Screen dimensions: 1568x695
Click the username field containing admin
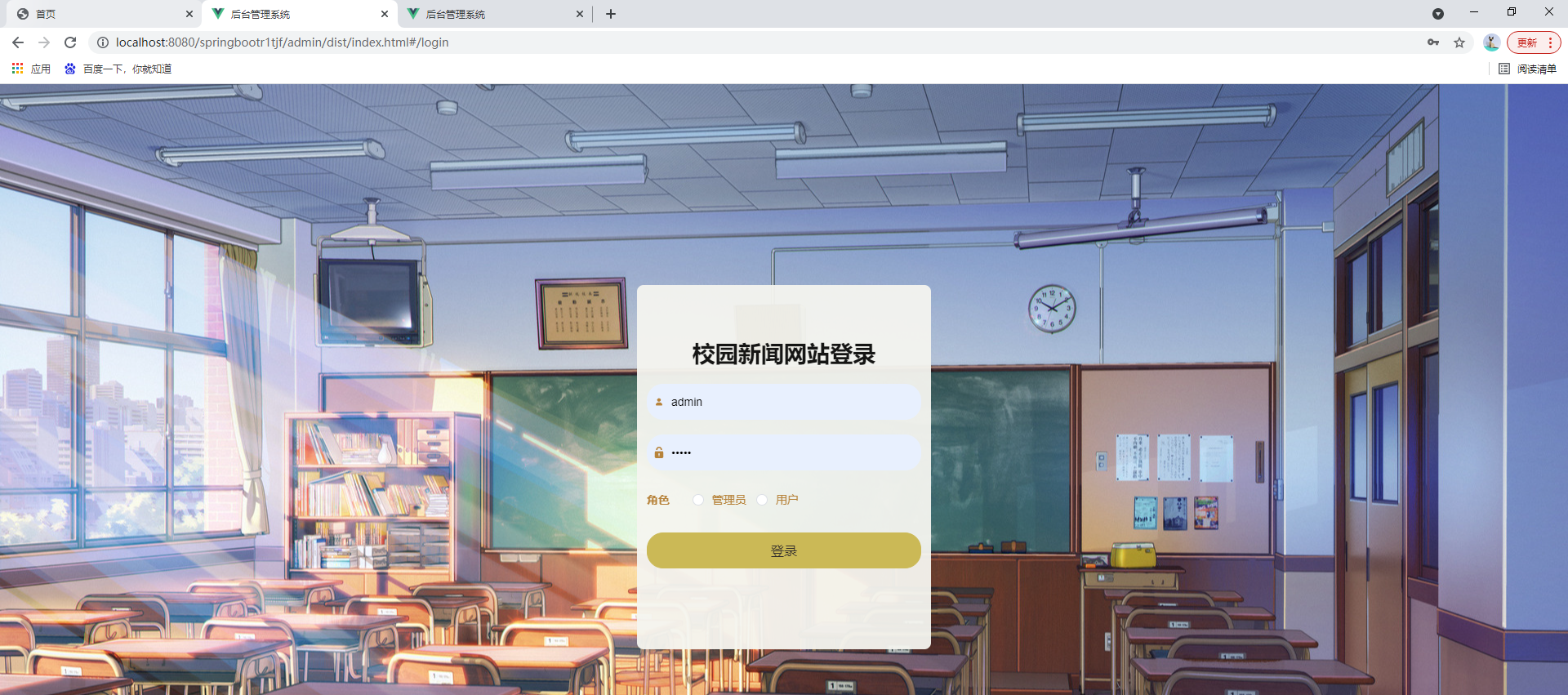(x=784, y=402)
